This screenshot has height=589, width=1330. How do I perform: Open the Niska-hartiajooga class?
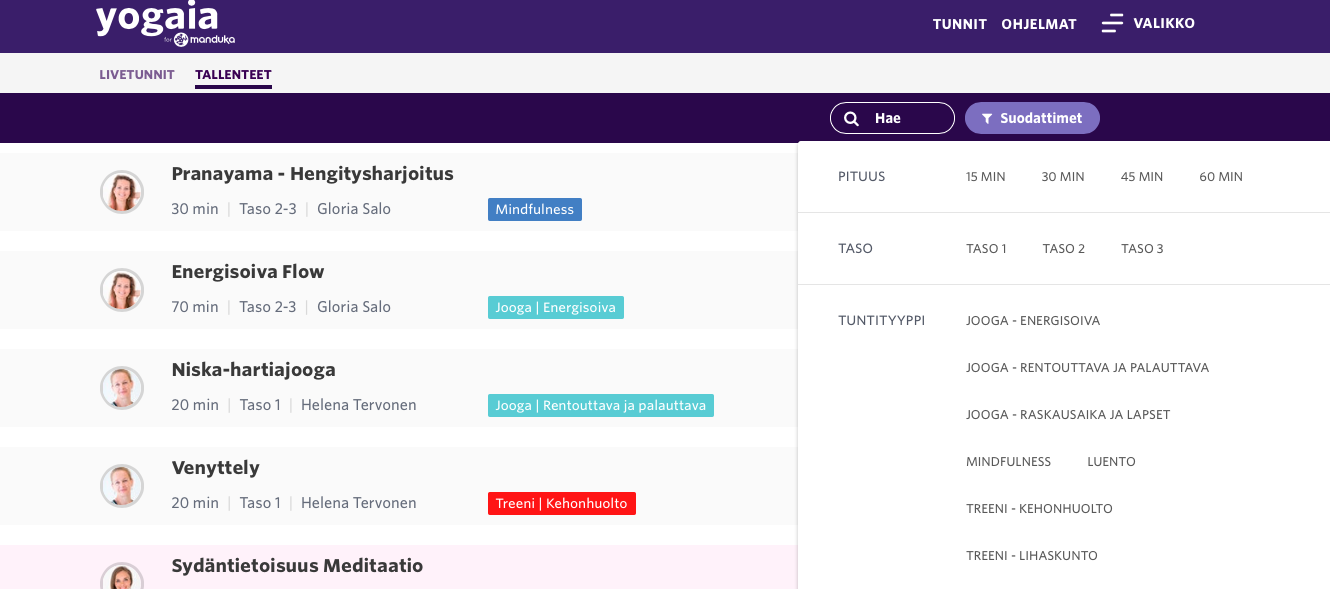[253, 370]
